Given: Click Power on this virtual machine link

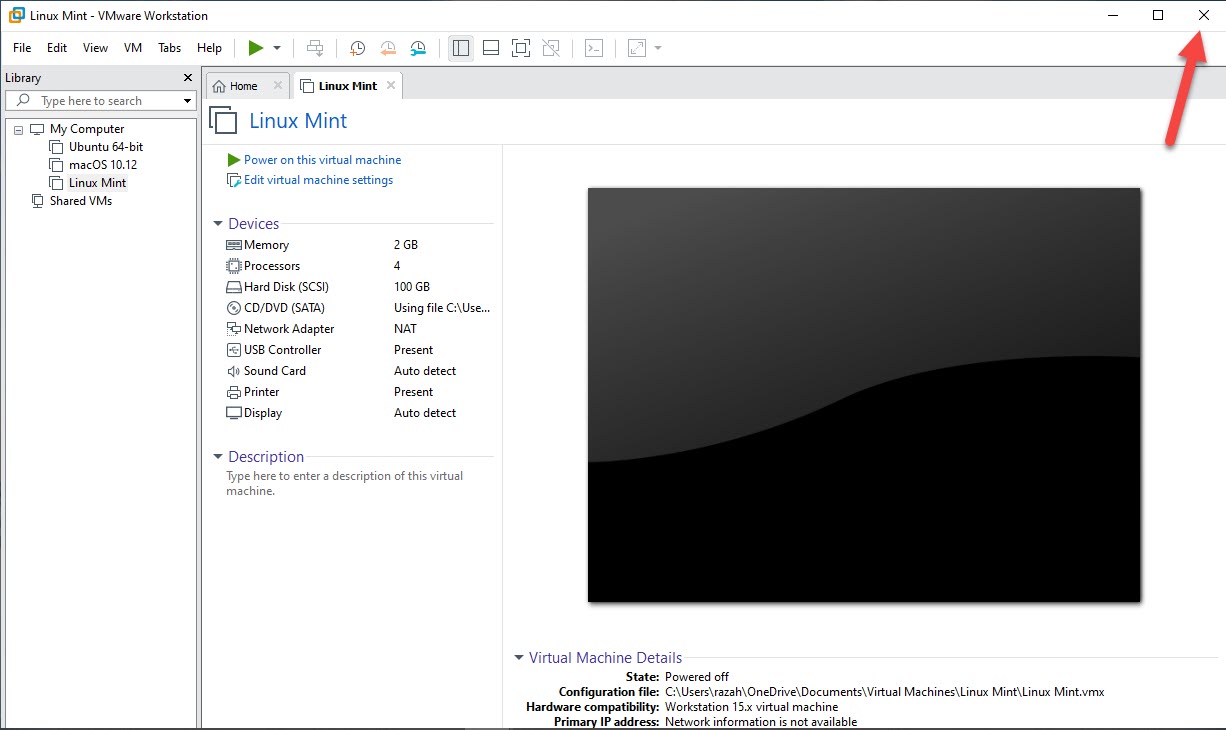Looking at the screenshot, I should tap(322, 160).
